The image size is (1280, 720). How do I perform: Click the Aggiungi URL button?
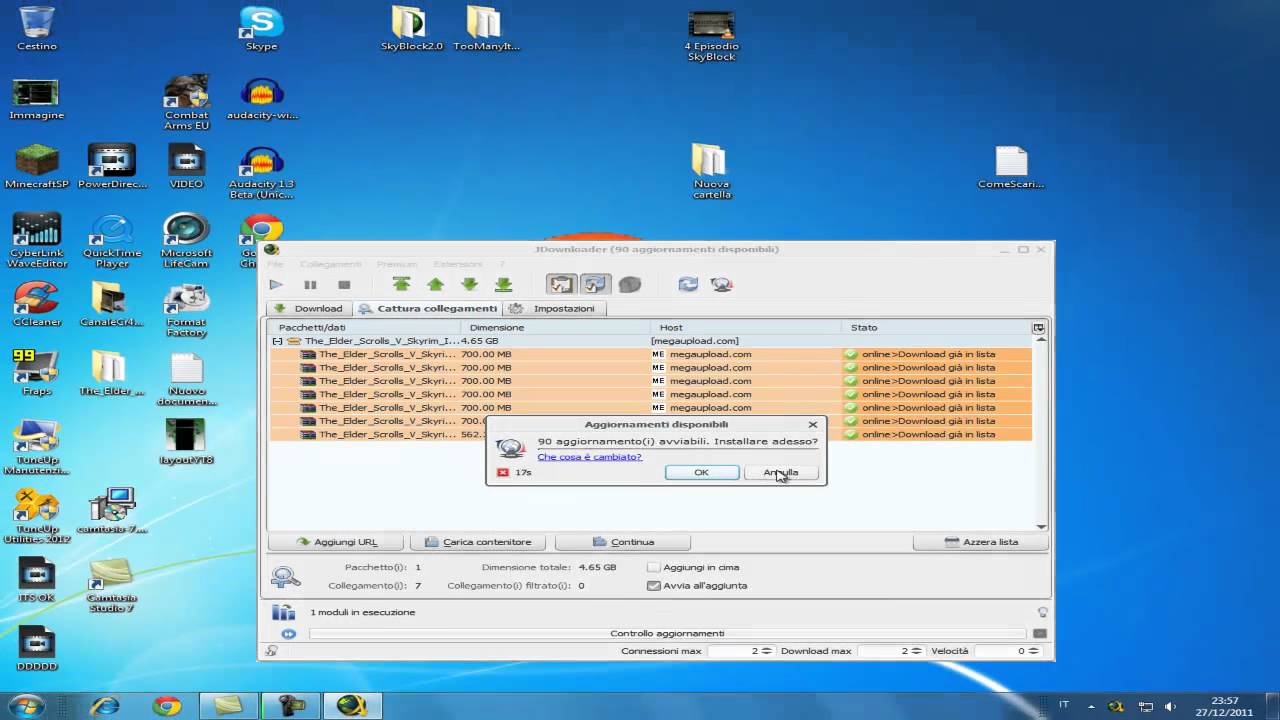336,542
